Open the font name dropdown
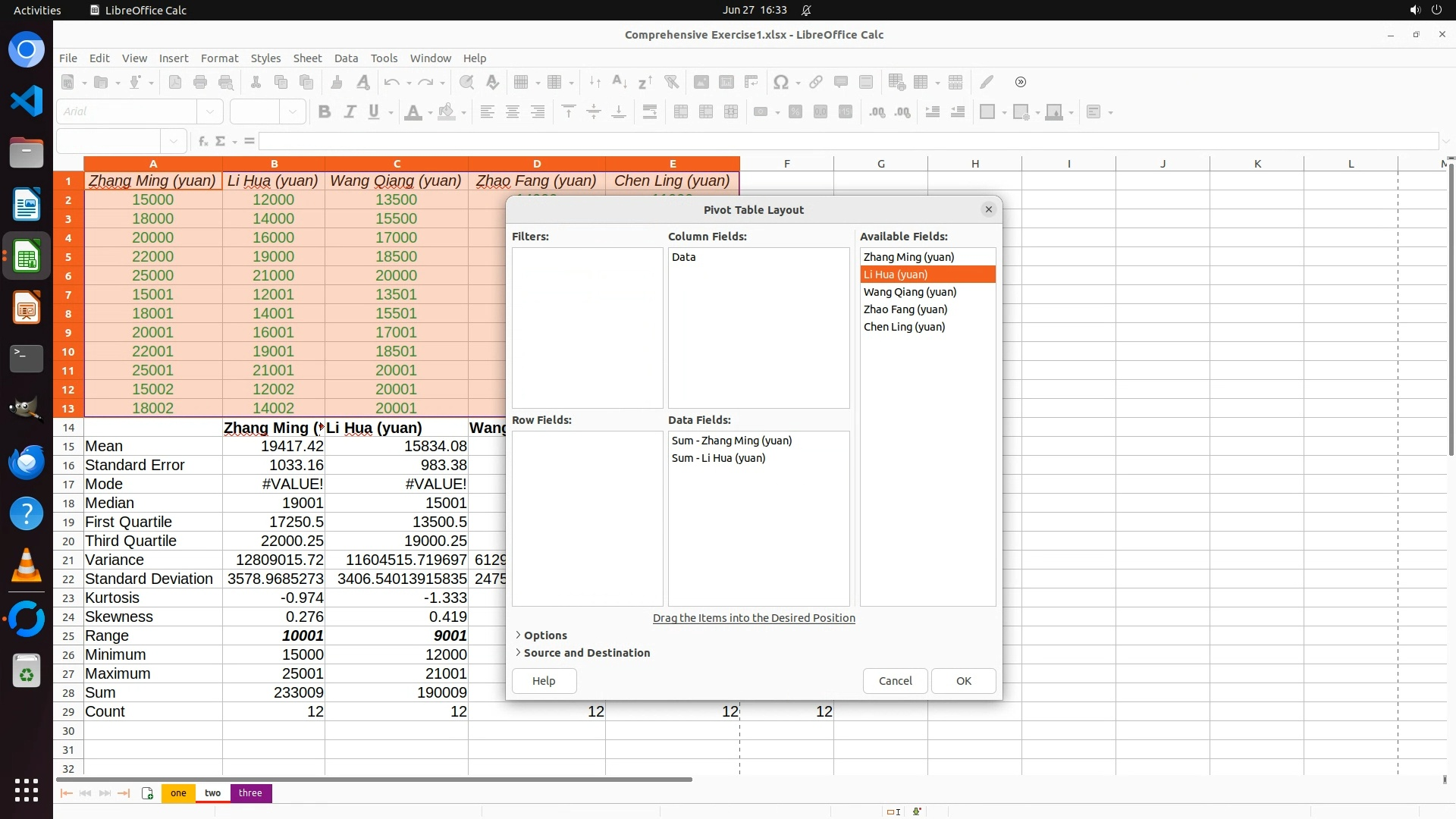This screenshot has height=819, width=1456. (210, 112)
